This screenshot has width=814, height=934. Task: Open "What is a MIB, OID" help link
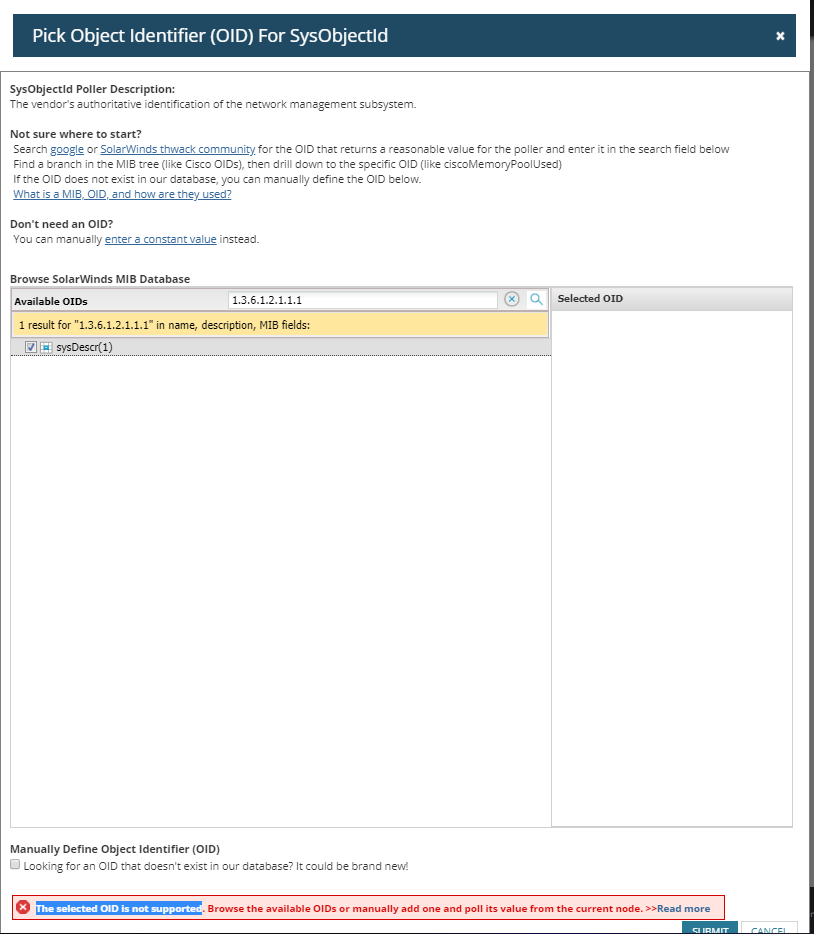point(122,194)
